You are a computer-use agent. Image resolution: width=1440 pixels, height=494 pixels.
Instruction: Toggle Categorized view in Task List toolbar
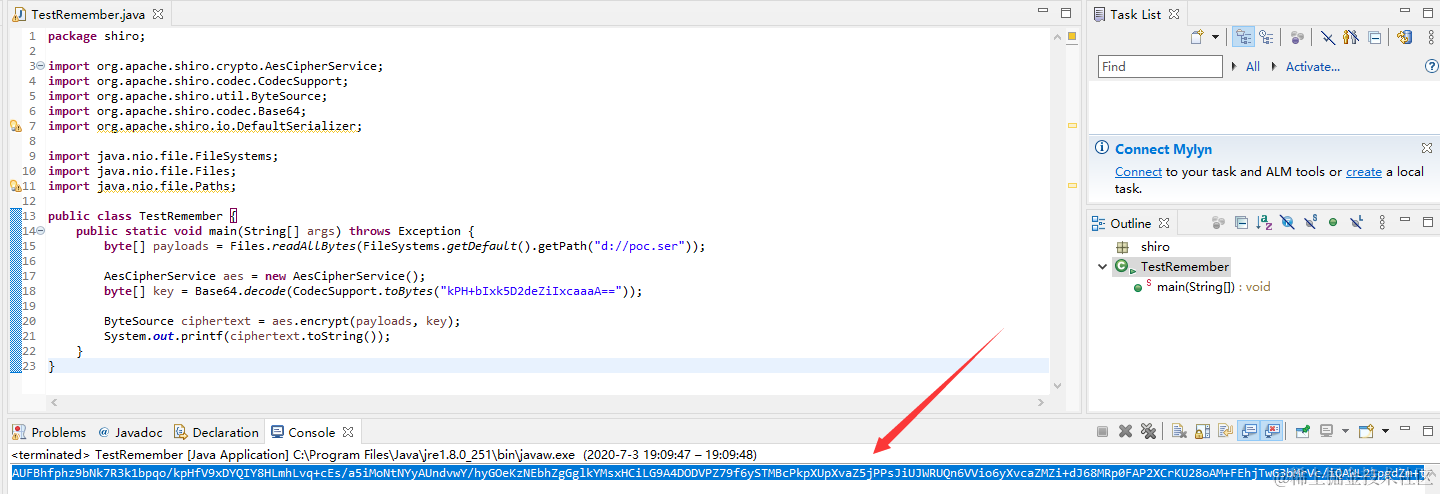[x=1244, y=37]
